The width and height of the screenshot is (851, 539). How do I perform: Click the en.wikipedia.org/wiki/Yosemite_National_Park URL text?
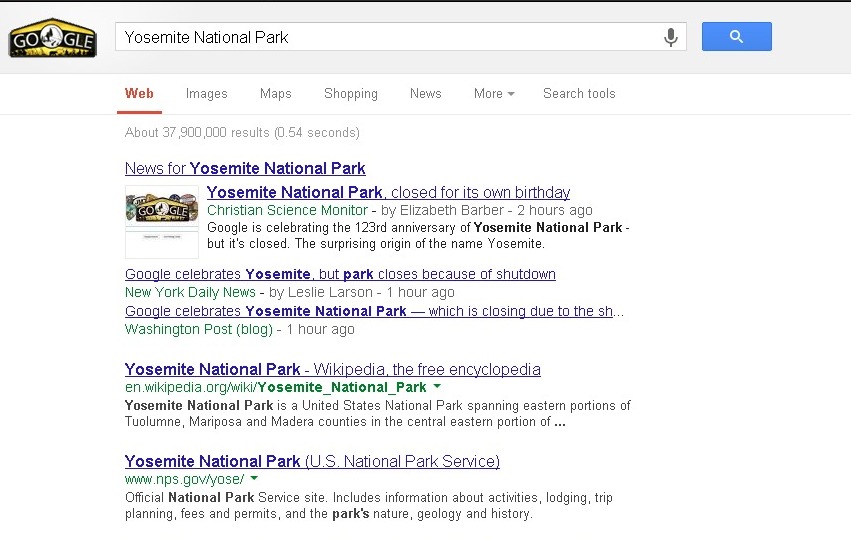point(276,387)
